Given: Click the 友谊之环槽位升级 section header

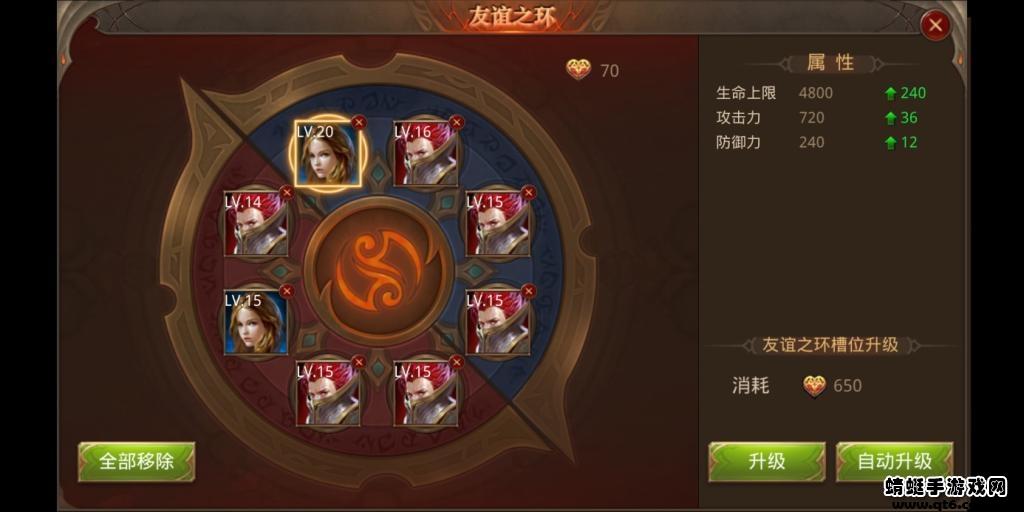Looking at the screenshot, I should (830, 345).
